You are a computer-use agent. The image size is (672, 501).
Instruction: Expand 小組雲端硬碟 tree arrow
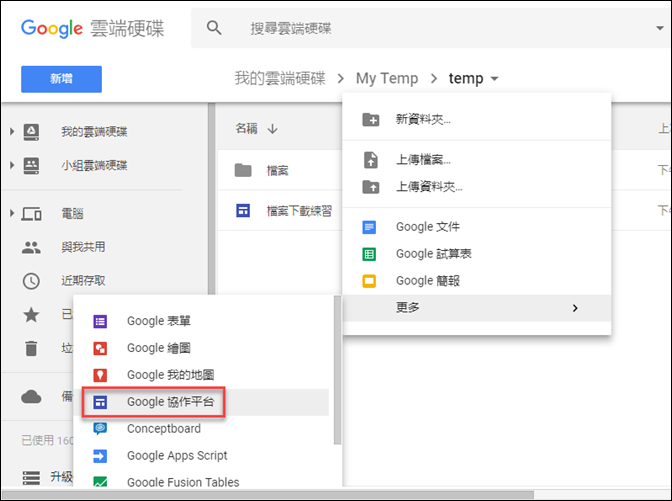click(12, 165)
